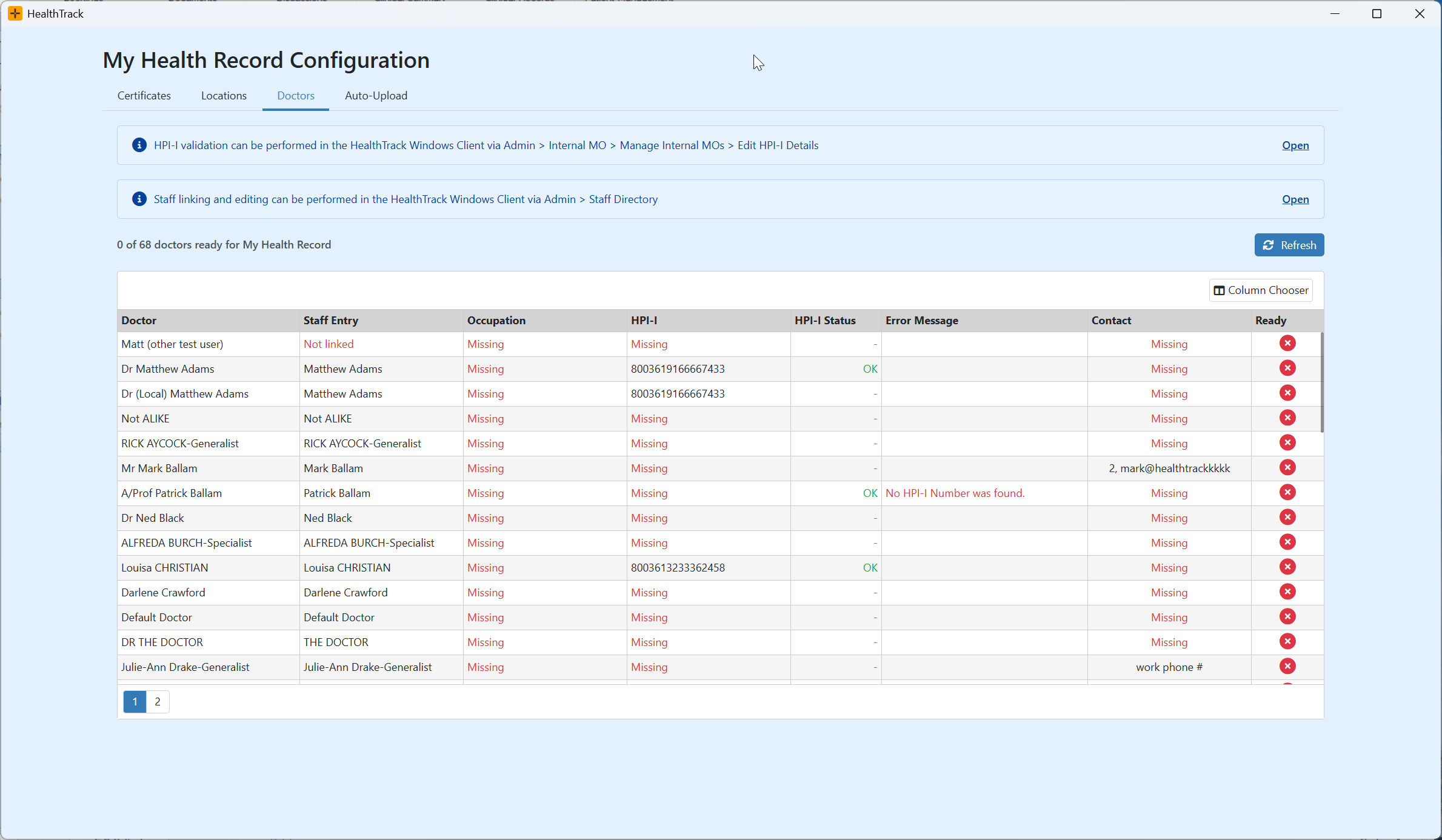Screen dimensions: 1442x840
Task: Click OK status for A/Prof Patrick Ballam
Action: point(870,493)
